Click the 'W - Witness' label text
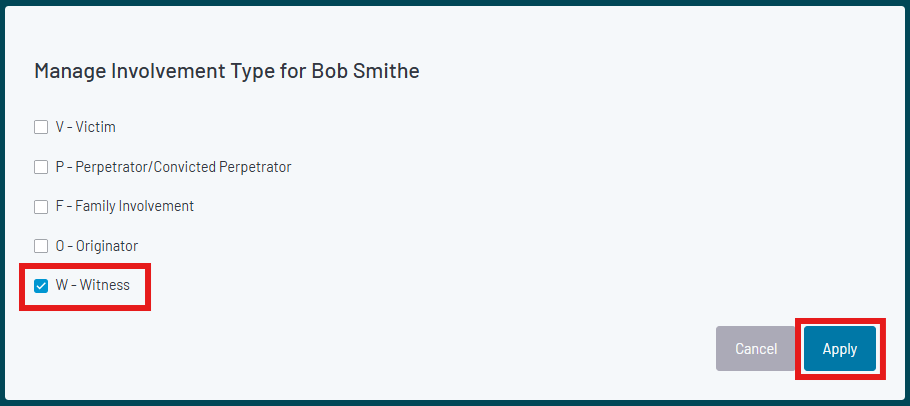This screenshot has width=910, height=406. (93, 285)
